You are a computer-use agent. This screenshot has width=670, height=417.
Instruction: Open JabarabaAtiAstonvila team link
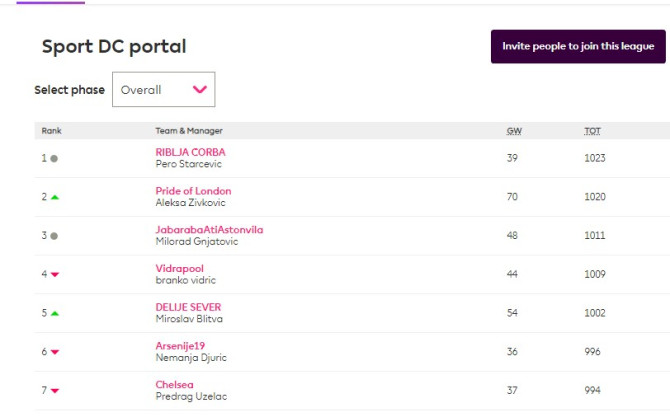coord(209,229)
